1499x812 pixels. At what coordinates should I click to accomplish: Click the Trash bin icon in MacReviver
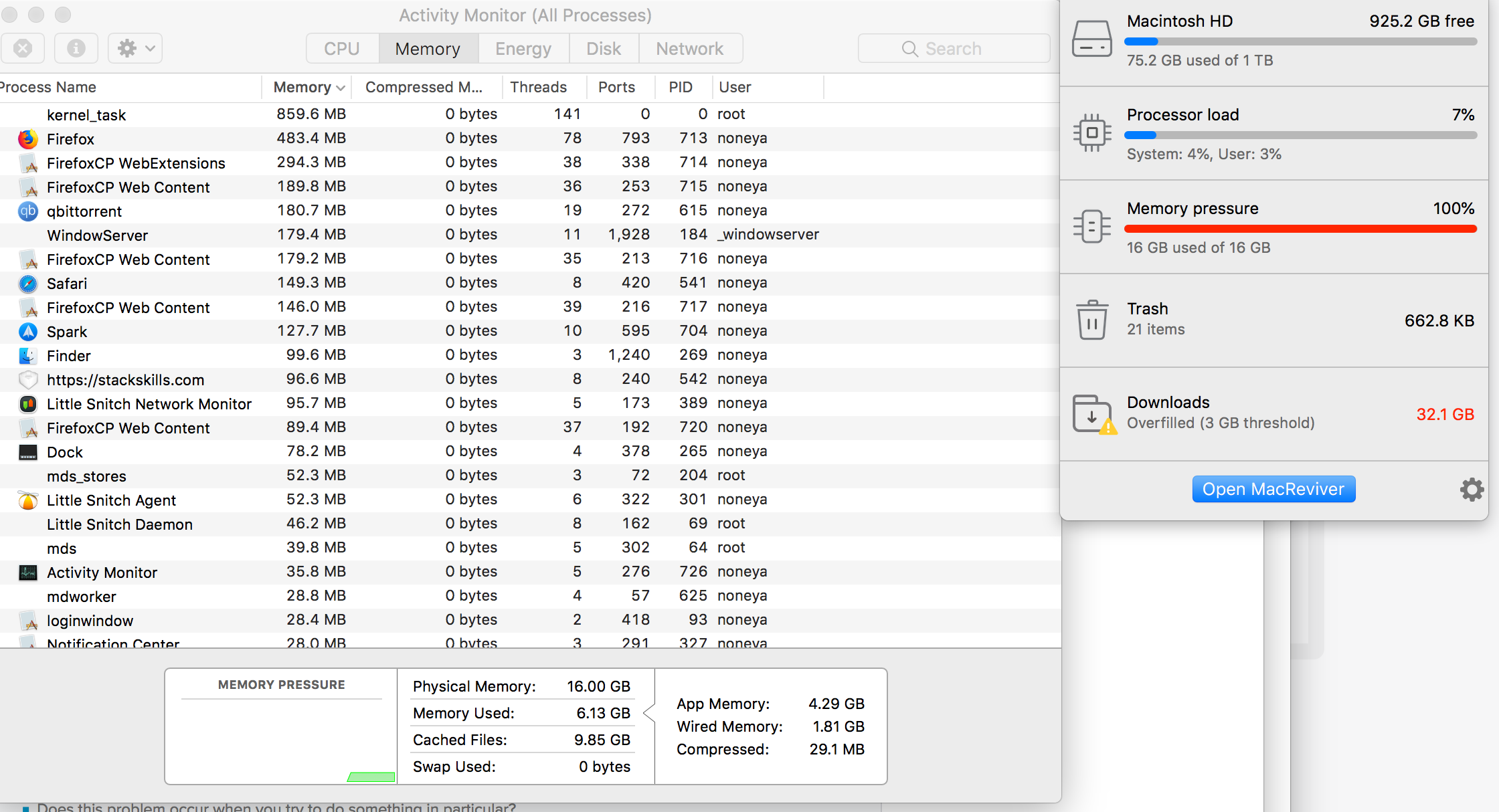[x=1092, y=320]
